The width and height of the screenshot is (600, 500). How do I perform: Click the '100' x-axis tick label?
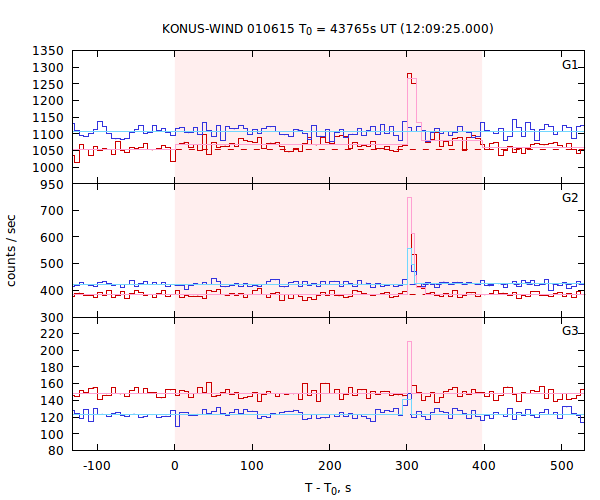point(252,466)
